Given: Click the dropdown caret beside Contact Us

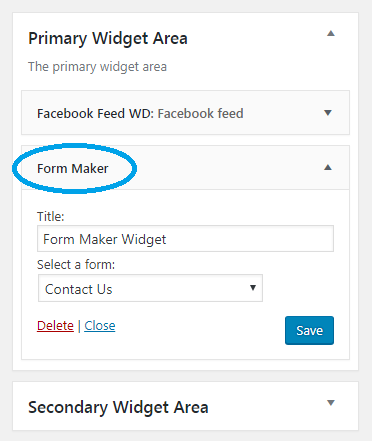Looking at the screenshot, I should coord(253,288).
